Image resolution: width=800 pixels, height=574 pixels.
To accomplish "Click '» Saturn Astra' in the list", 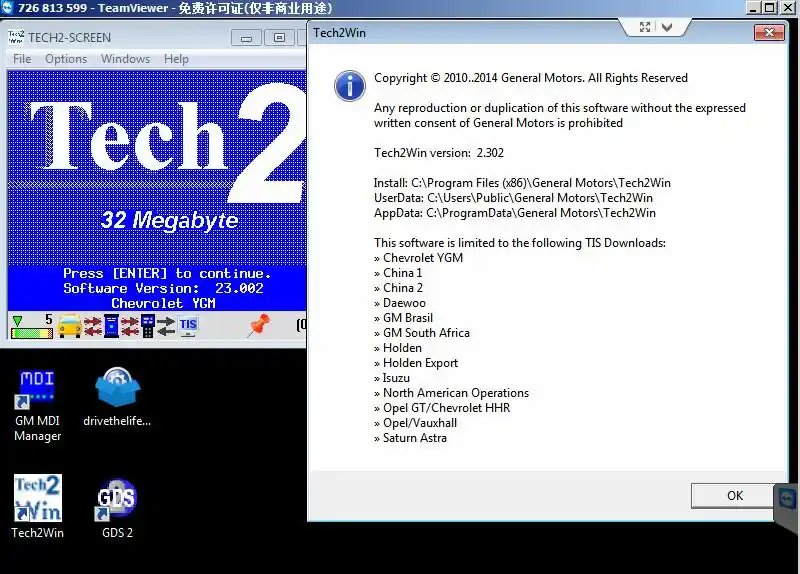I will point(410,438).
